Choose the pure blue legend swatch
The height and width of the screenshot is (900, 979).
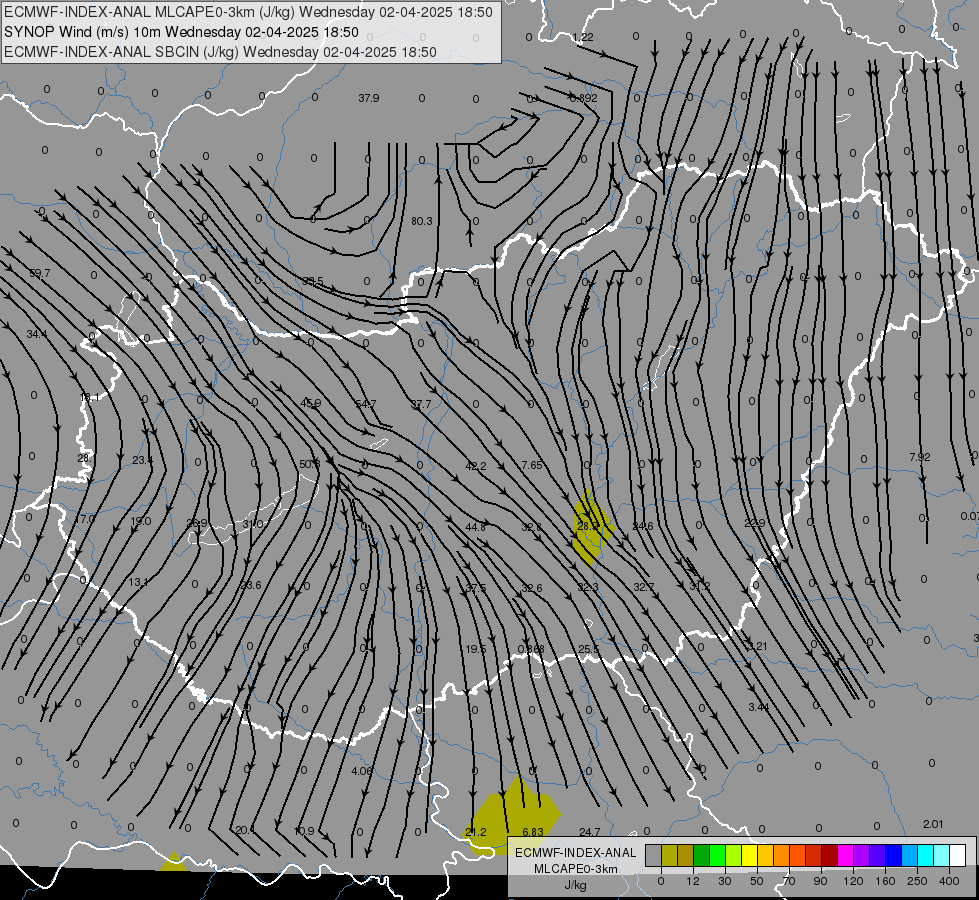[x=894, y=855]
